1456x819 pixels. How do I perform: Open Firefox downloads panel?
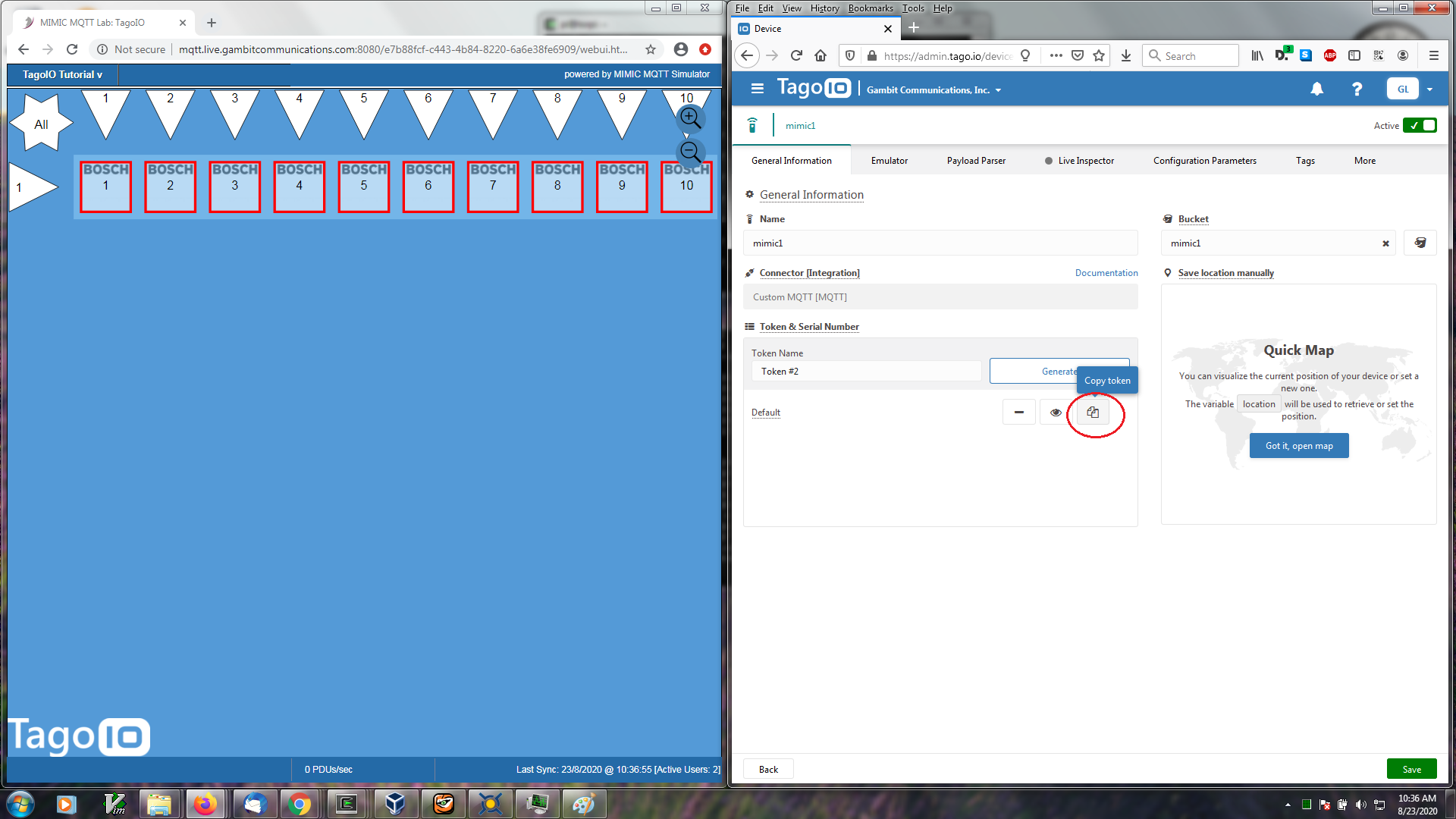tap(1126, 55)
